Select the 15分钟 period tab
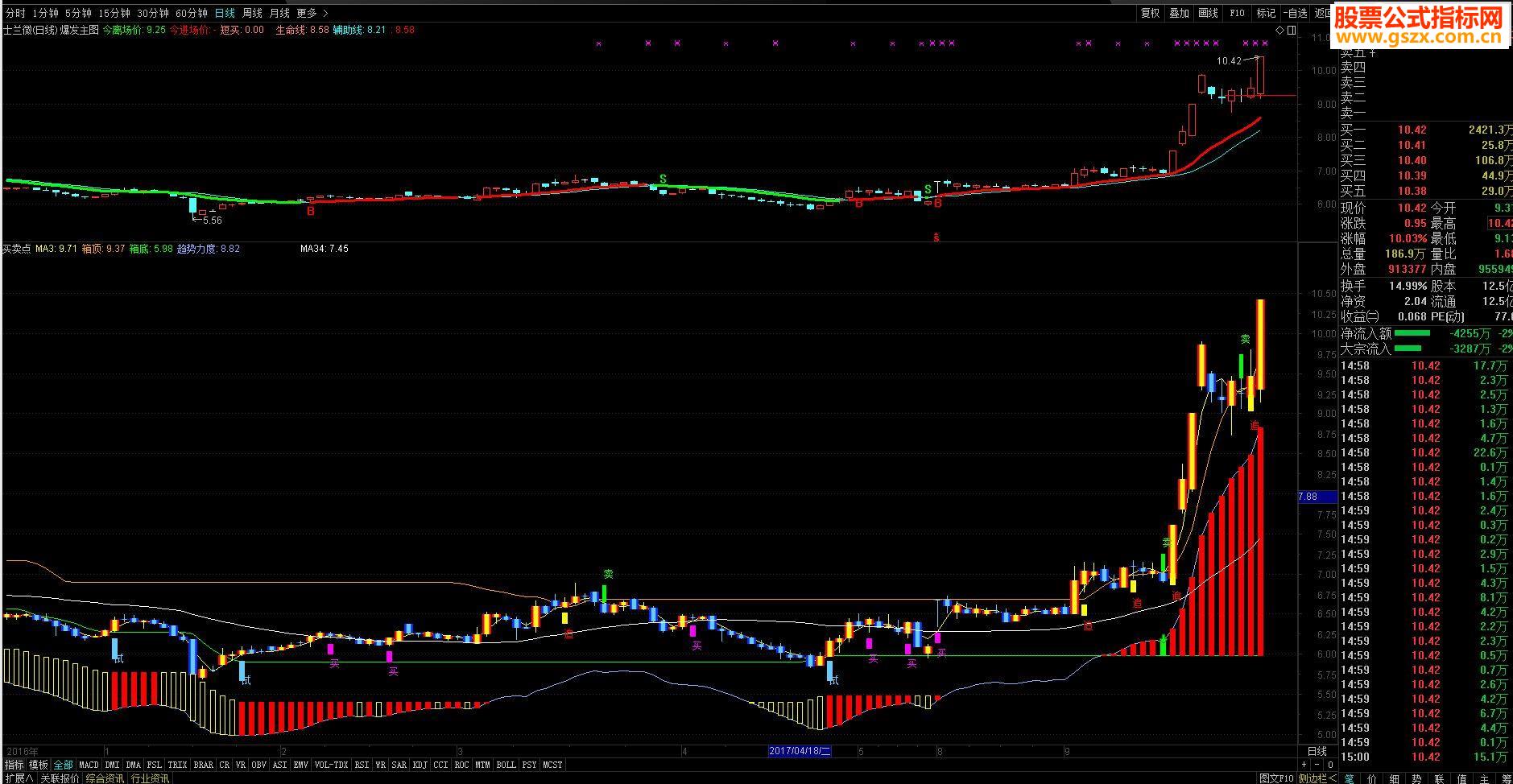This screenshot has height=784, width=1513. coord(114,13)
